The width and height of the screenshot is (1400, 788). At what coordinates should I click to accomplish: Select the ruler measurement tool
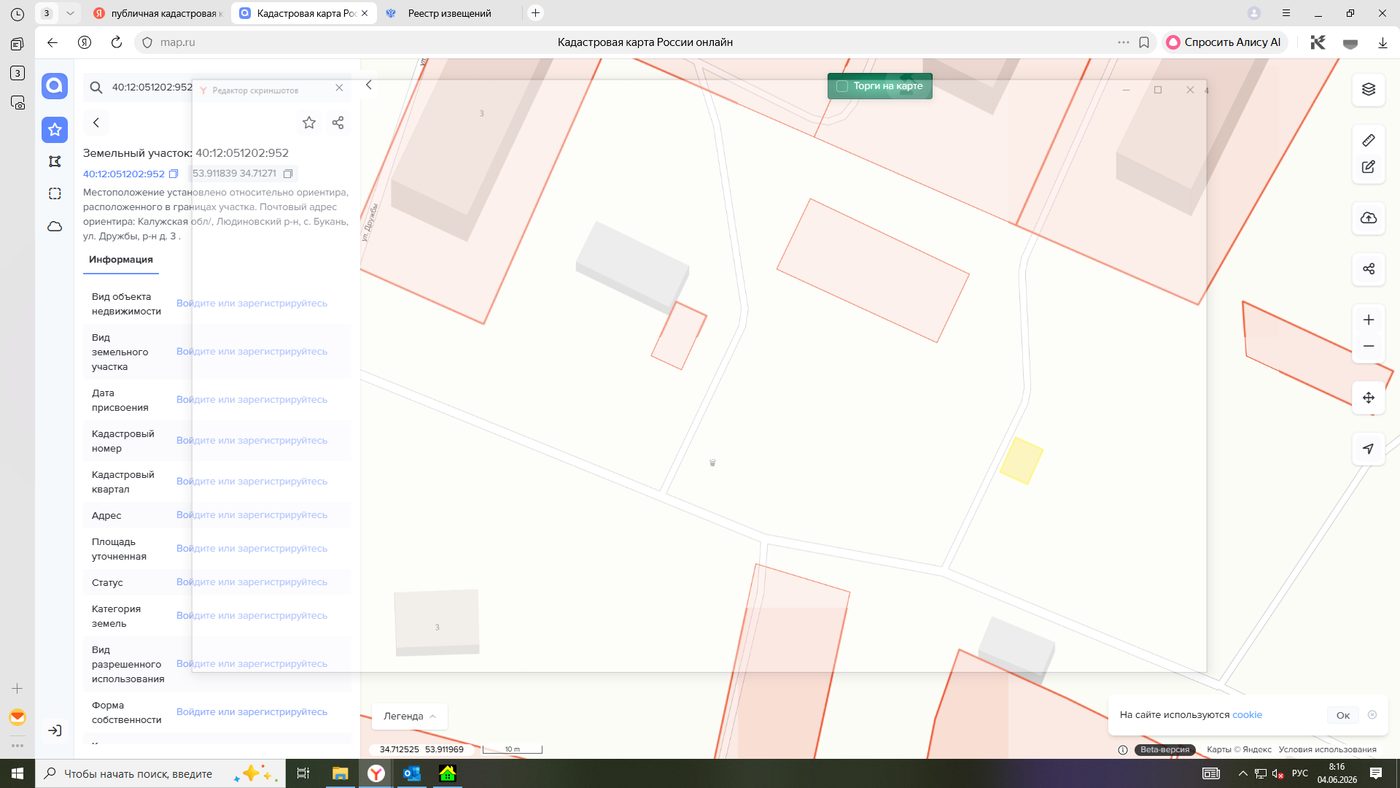coord(1368,140)
